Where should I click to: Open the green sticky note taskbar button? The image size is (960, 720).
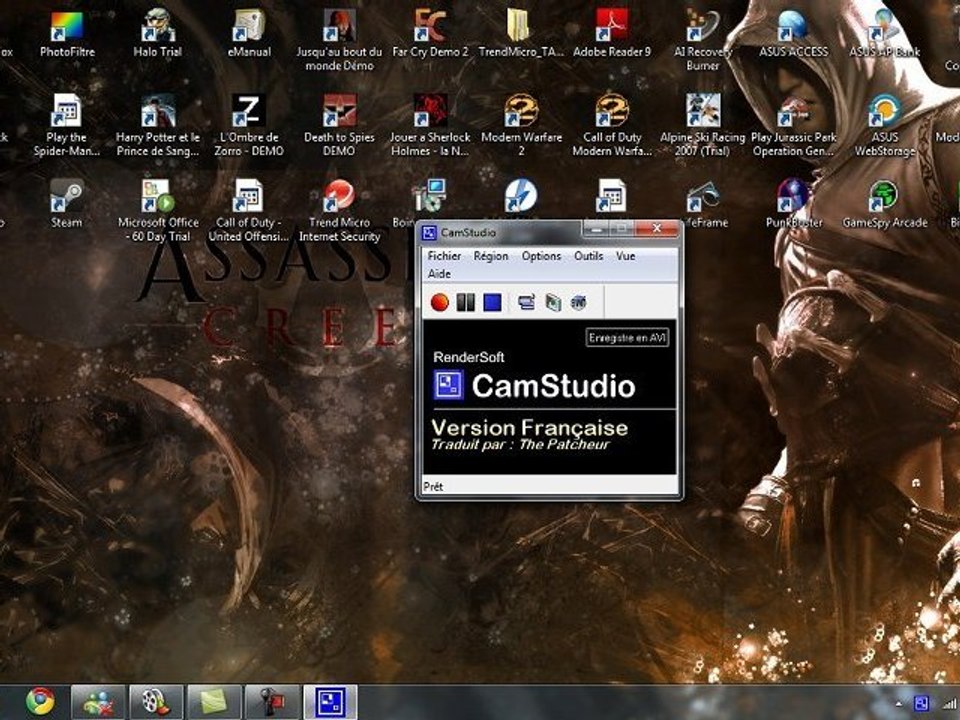pyautogui.click(x=214, y=702)
